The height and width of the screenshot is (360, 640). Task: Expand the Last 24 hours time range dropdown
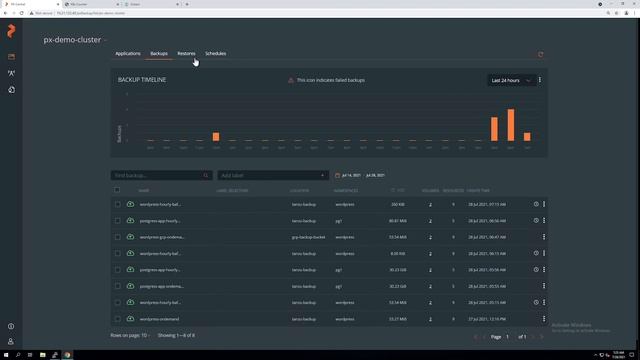tap(511, 80)
